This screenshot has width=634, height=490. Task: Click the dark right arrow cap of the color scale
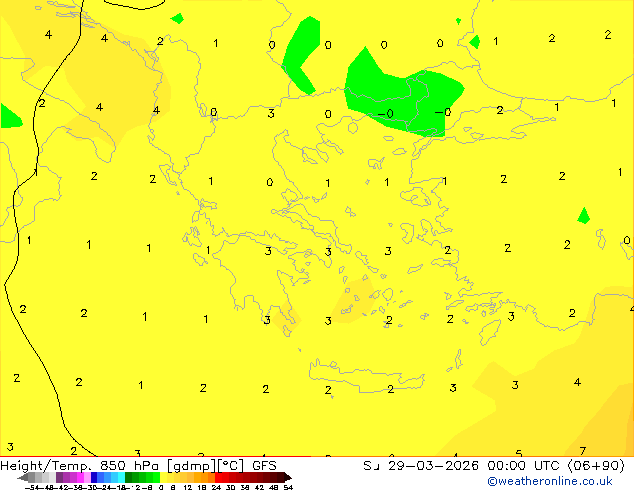pyautogui.click(x=287, y=478)
